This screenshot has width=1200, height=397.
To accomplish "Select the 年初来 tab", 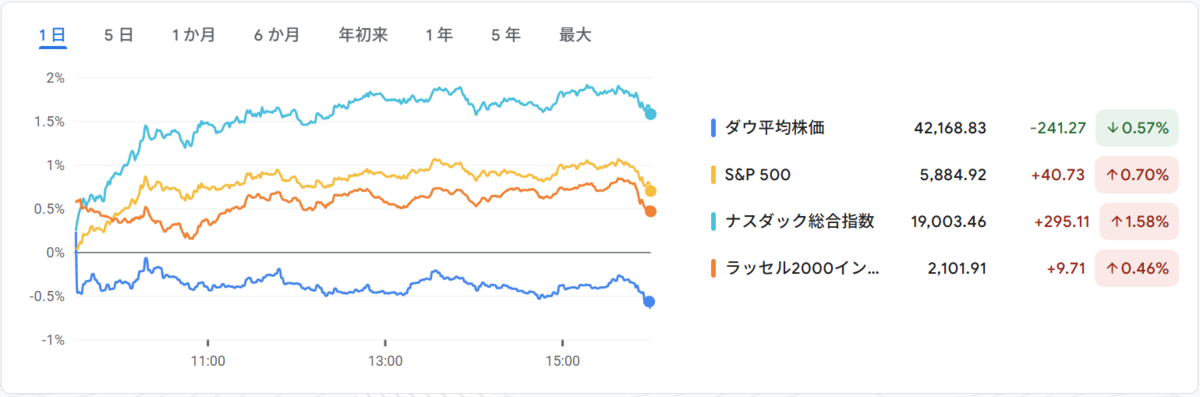I will tap(363, 35).
